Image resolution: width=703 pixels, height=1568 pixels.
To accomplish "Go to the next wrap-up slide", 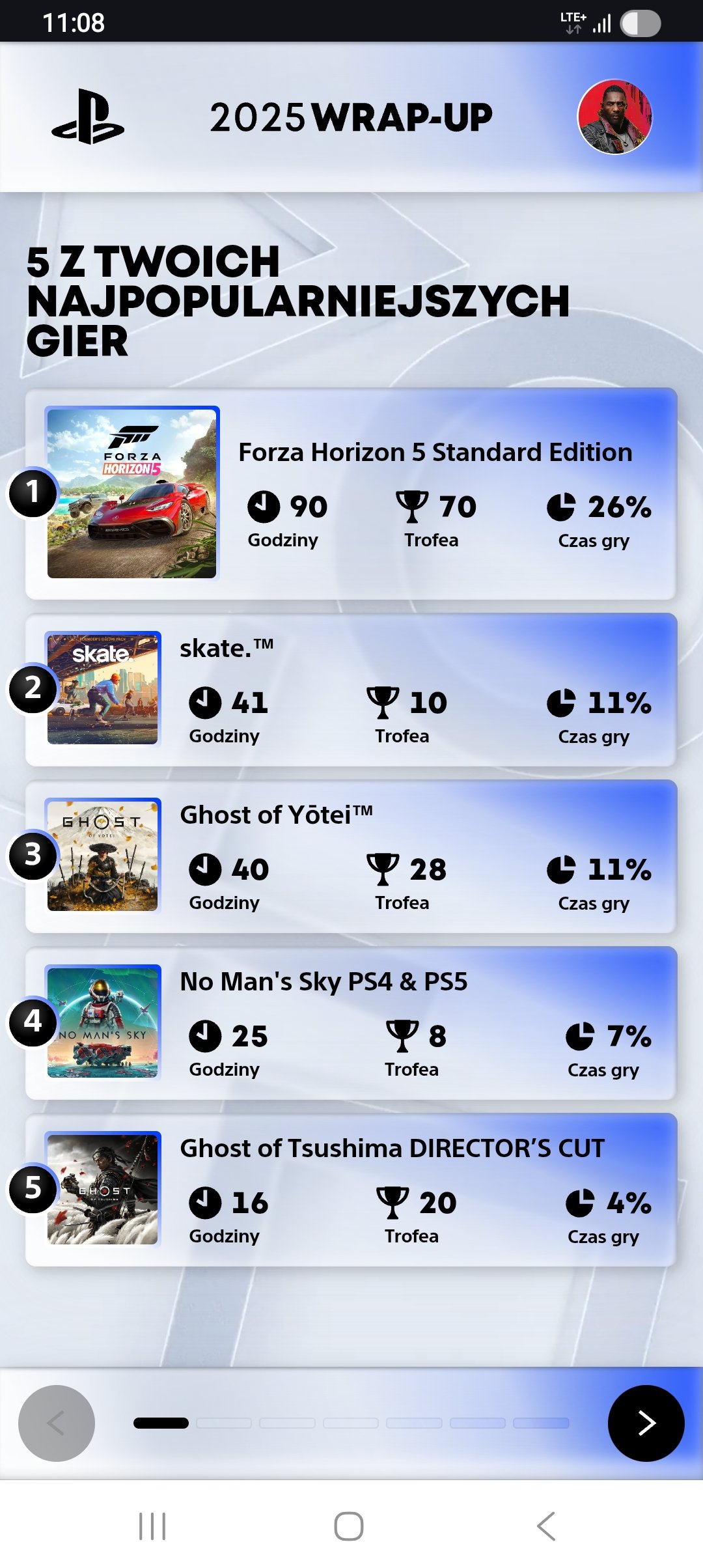I will [x=646, y=1423].
